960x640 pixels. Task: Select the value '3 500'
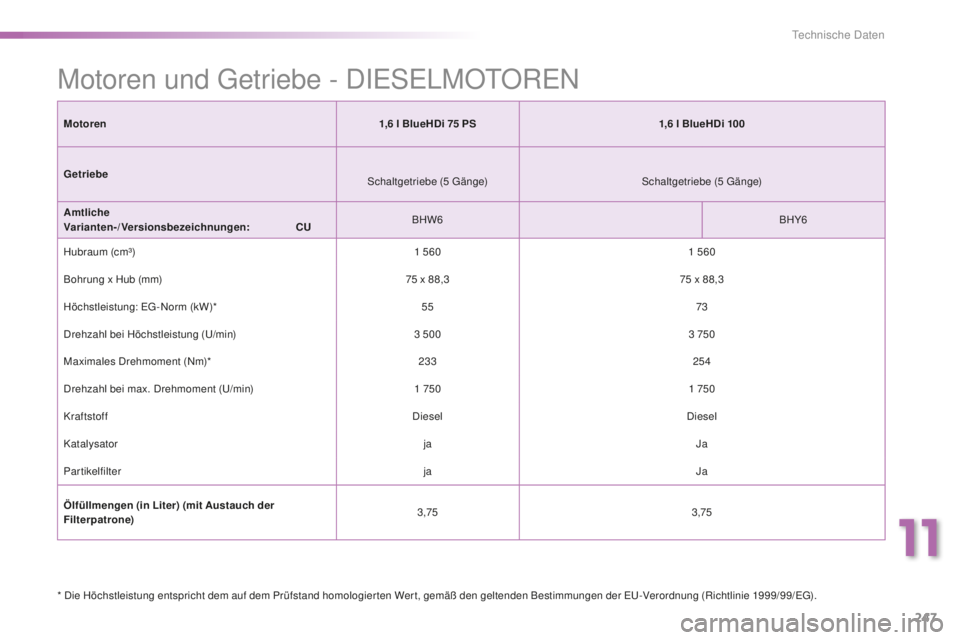[x=427, y=334]
